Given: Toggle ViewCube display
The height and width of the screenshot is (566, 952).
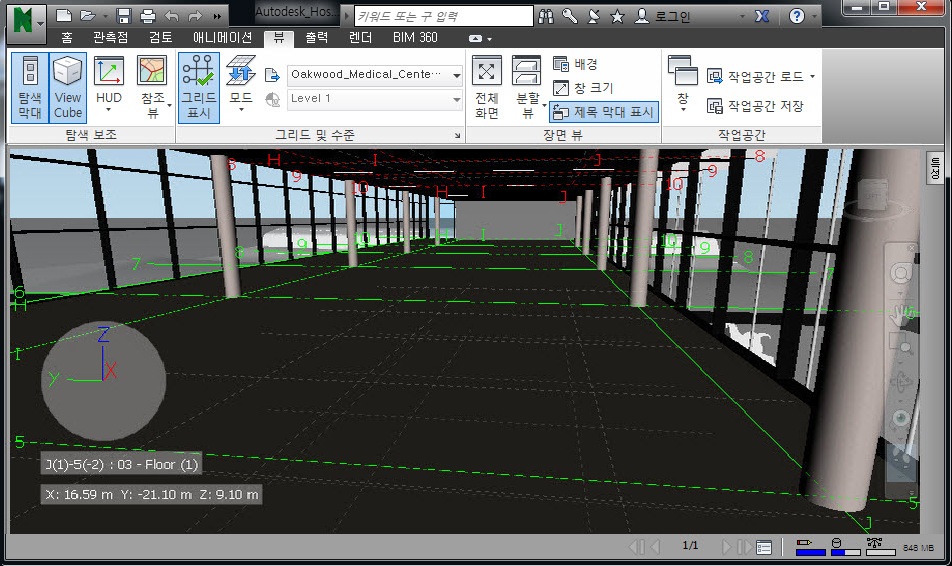Looking at the screenshot, I should (x=68, y=87).
